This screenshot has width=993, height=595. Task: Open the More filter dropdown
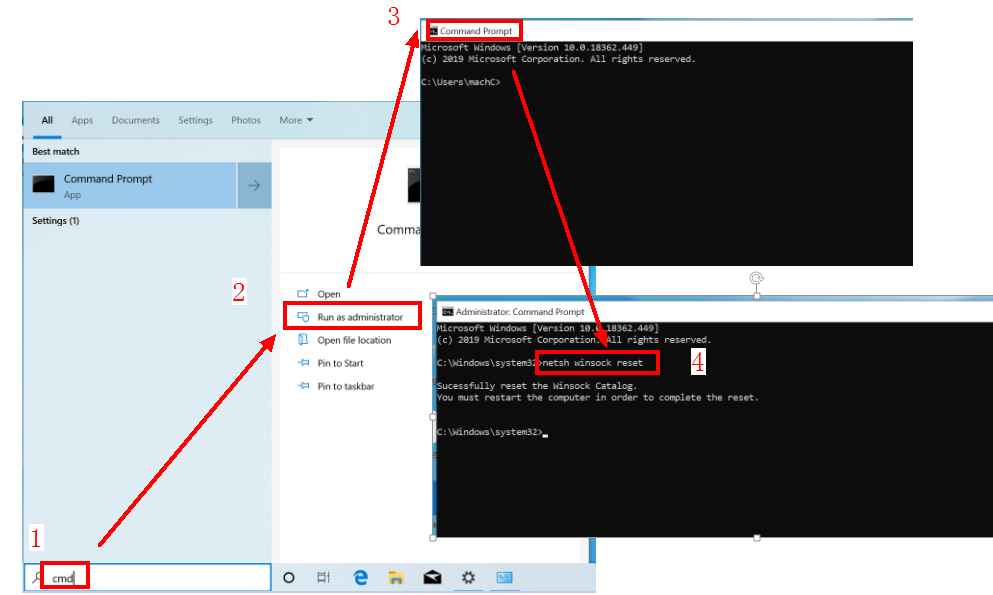(x=296, y=120)
